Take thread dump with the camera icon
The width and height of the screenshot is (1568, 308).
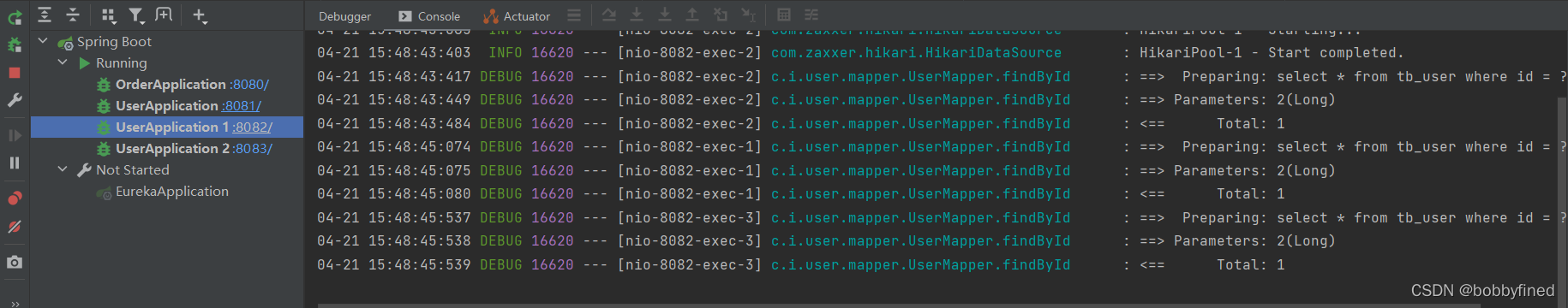15,262
